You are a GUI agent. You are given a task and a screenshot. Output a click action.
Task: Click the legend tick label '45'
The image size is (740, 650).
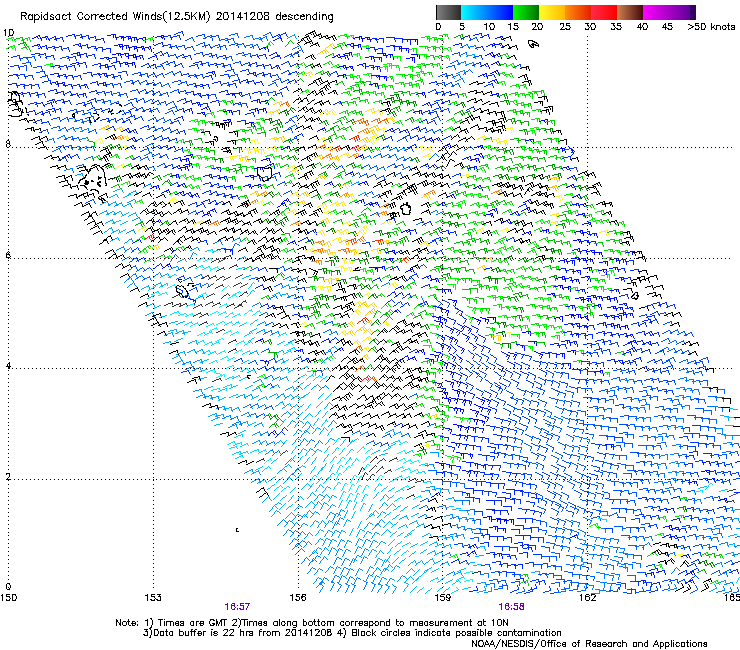(x=667, y=27)
